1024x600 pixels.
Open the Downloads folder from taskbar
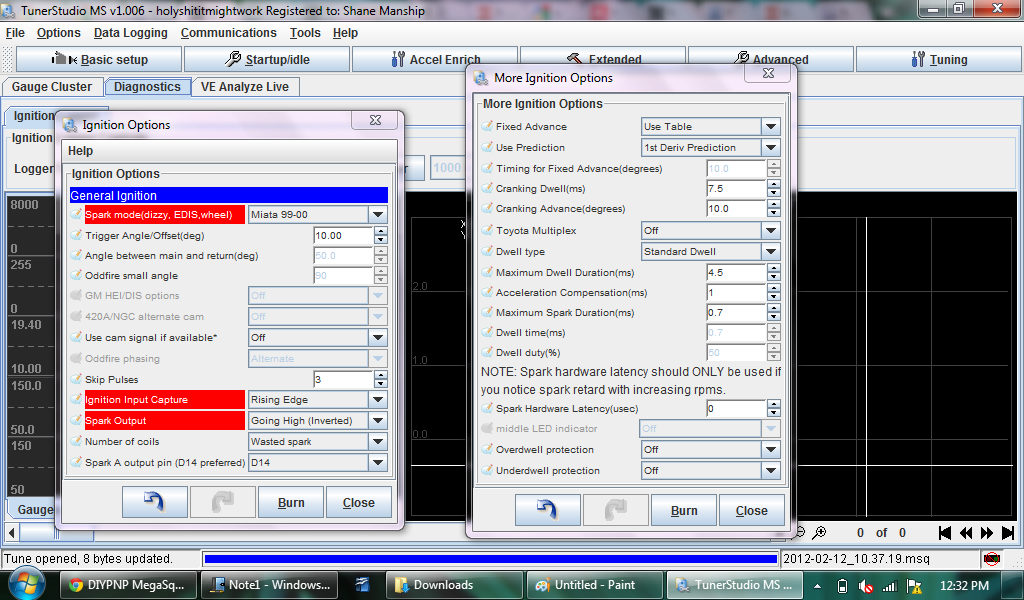[x=454, y=585]
